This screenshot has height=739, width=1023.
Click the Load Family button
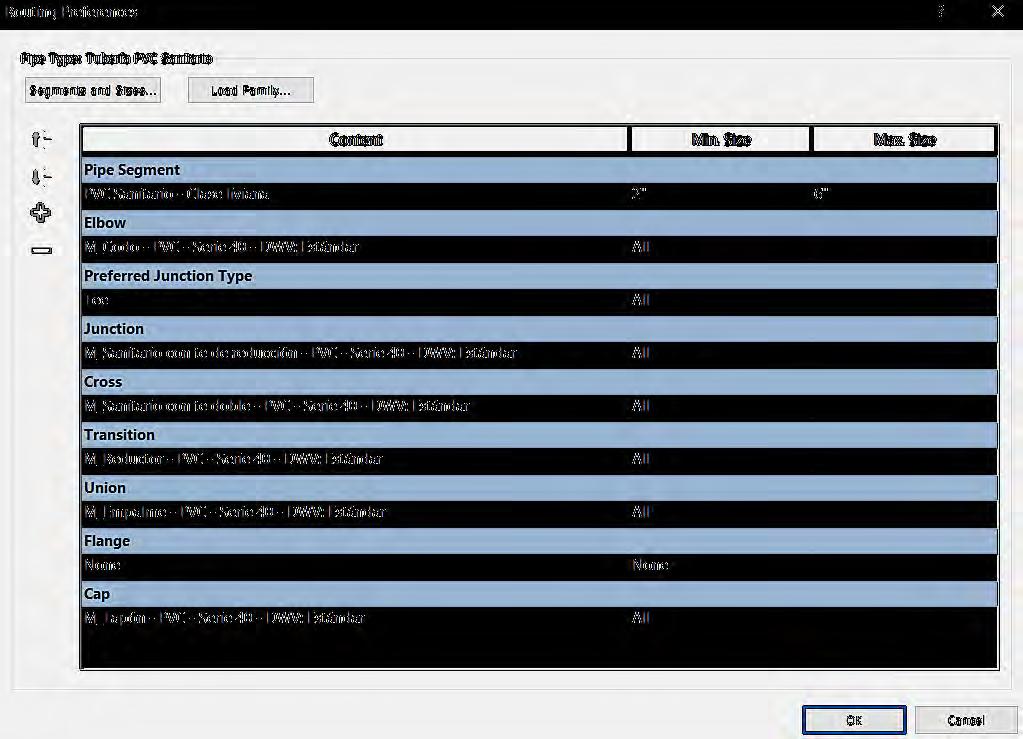[x=251, y=90]
